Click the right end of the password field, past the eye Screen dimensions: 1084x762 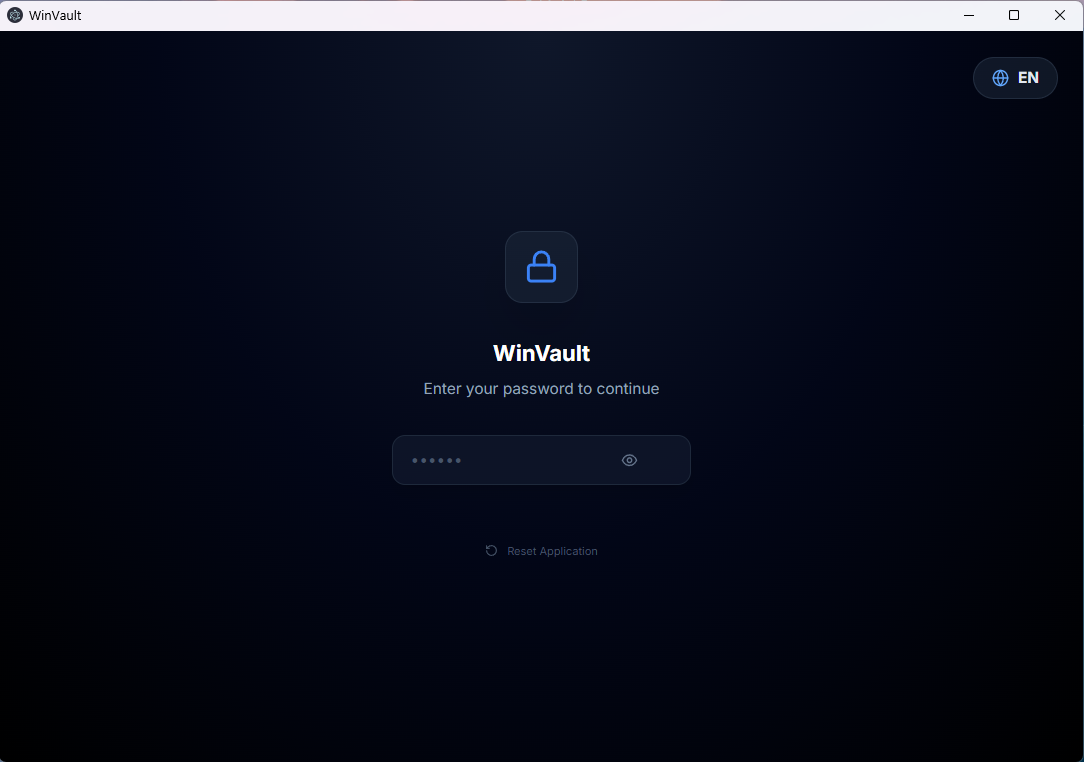[x=665, y=460]
